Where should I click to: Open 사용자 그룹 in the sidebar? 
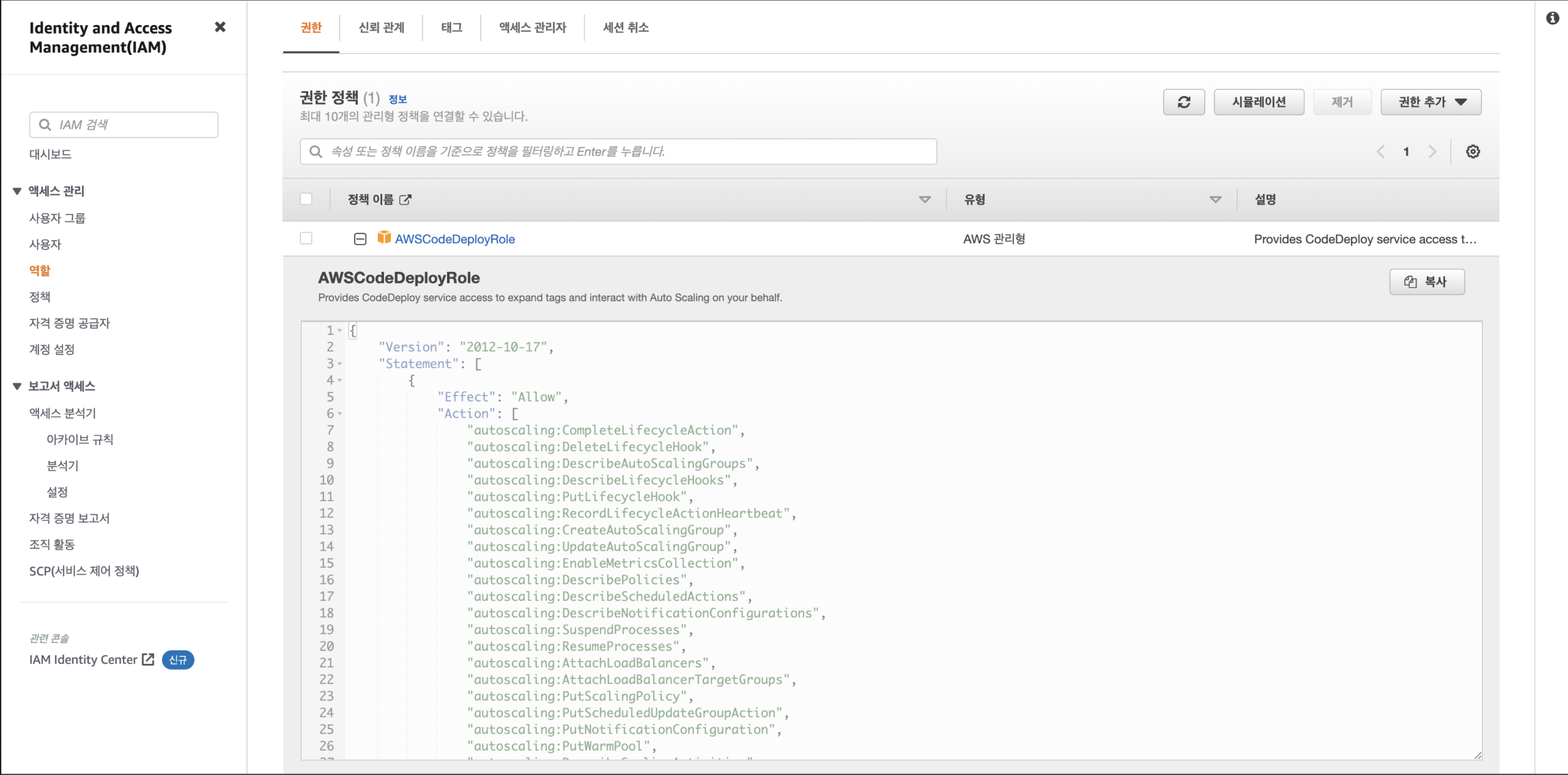click(x=57, y=218)
